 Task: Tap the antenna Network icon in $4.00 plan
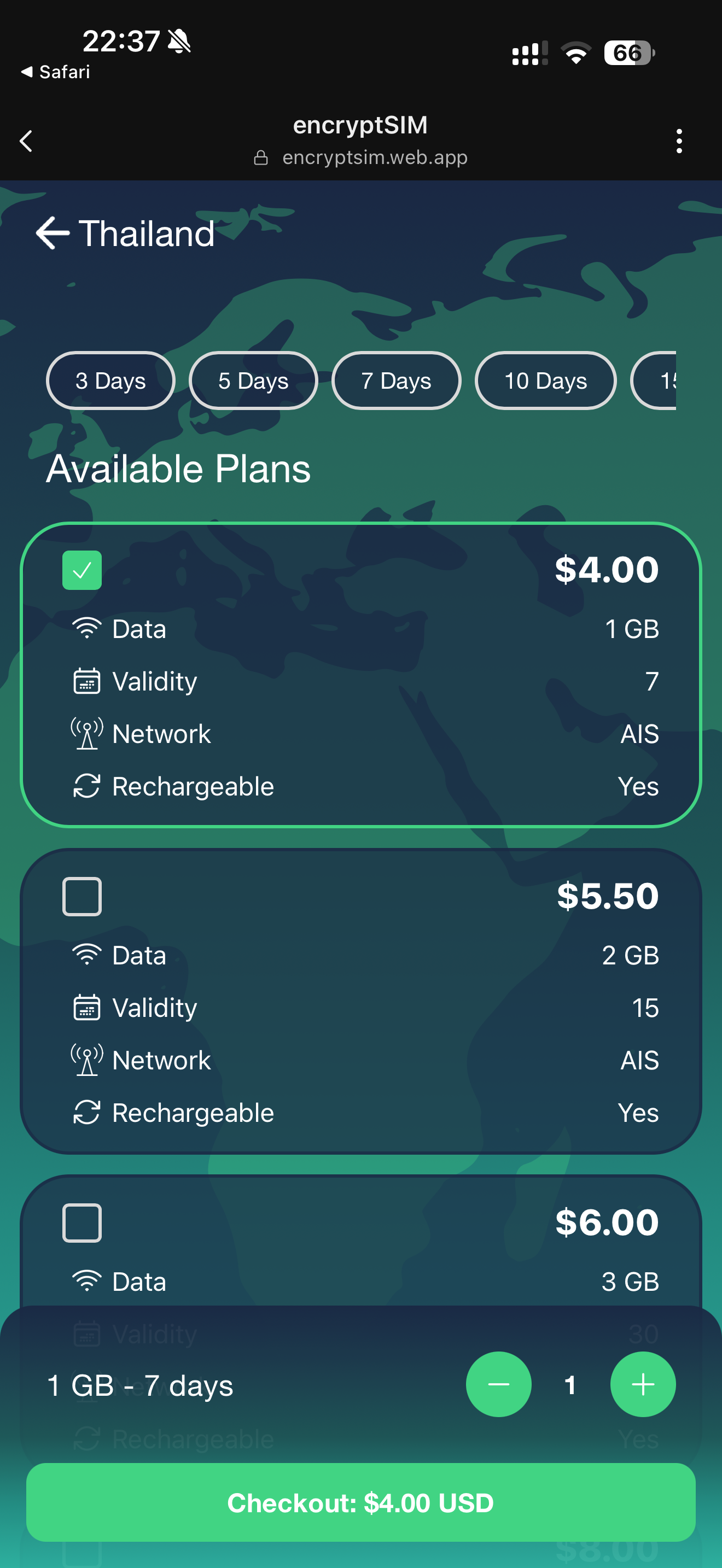coord(87,734)
